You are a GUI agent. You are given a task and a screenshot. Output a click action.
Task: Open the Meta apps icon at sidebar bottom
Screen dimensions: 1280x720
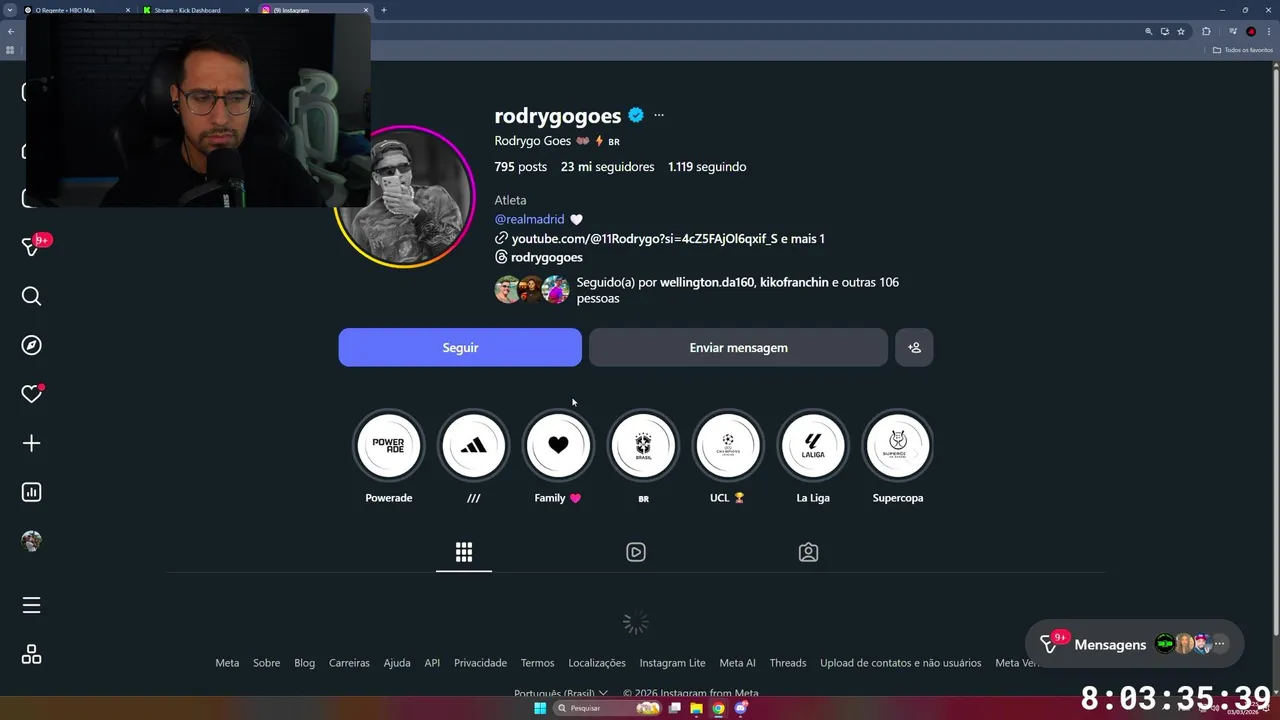click(31, 654)
